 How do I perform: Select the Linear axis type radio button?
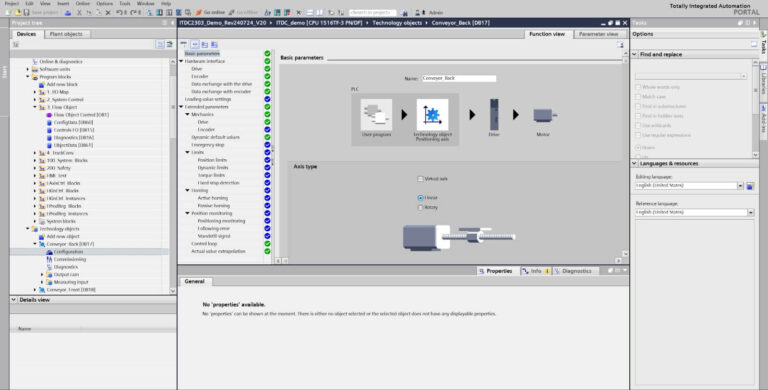click(420, 198)
